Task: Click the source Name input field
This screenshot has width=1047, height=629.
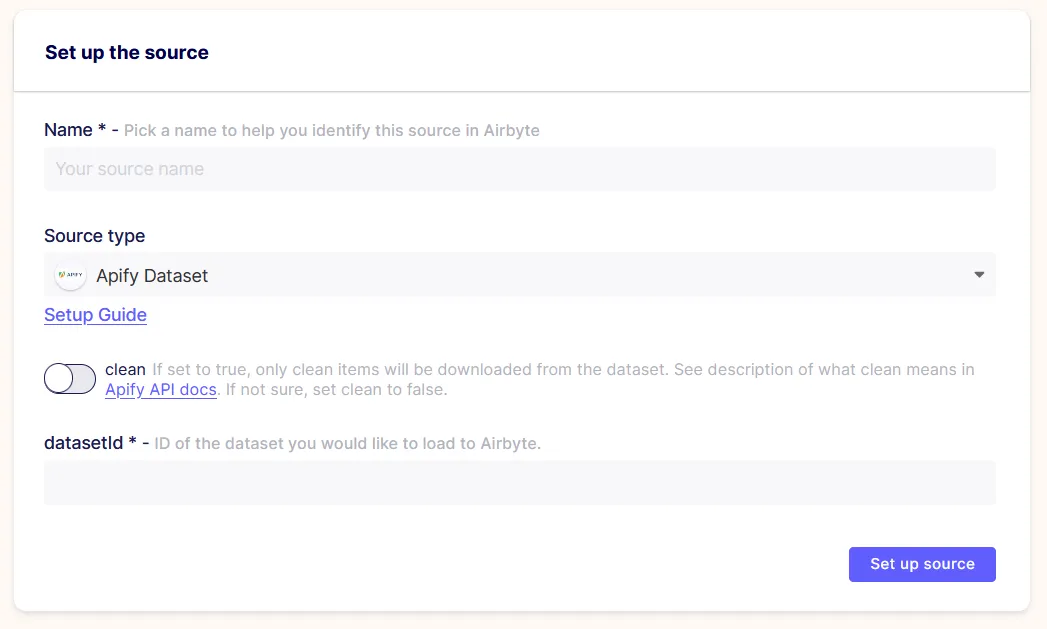Action: click(x=519, y=169)
